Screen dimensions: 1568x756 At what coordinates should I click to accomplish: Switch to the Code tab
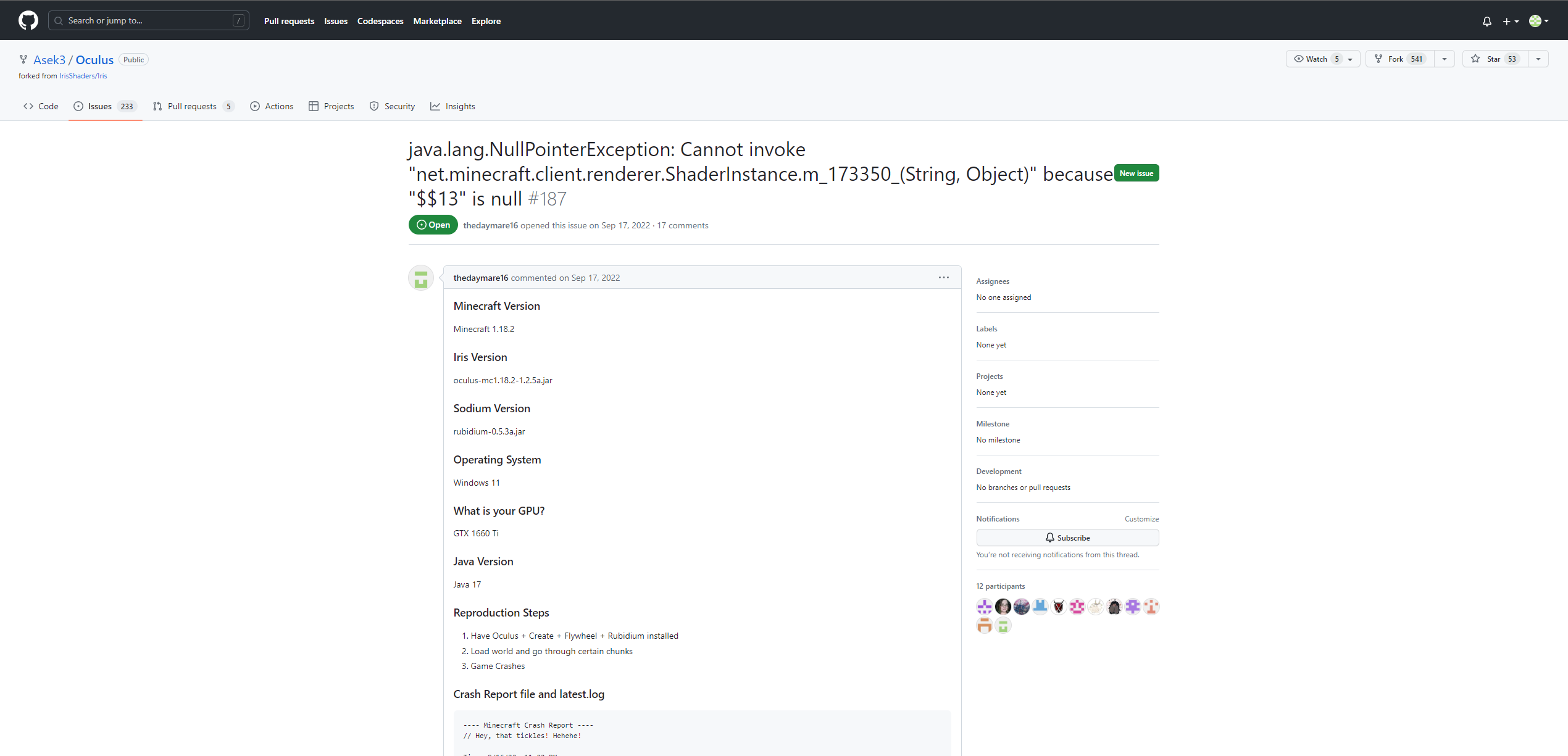click(41, 106)
